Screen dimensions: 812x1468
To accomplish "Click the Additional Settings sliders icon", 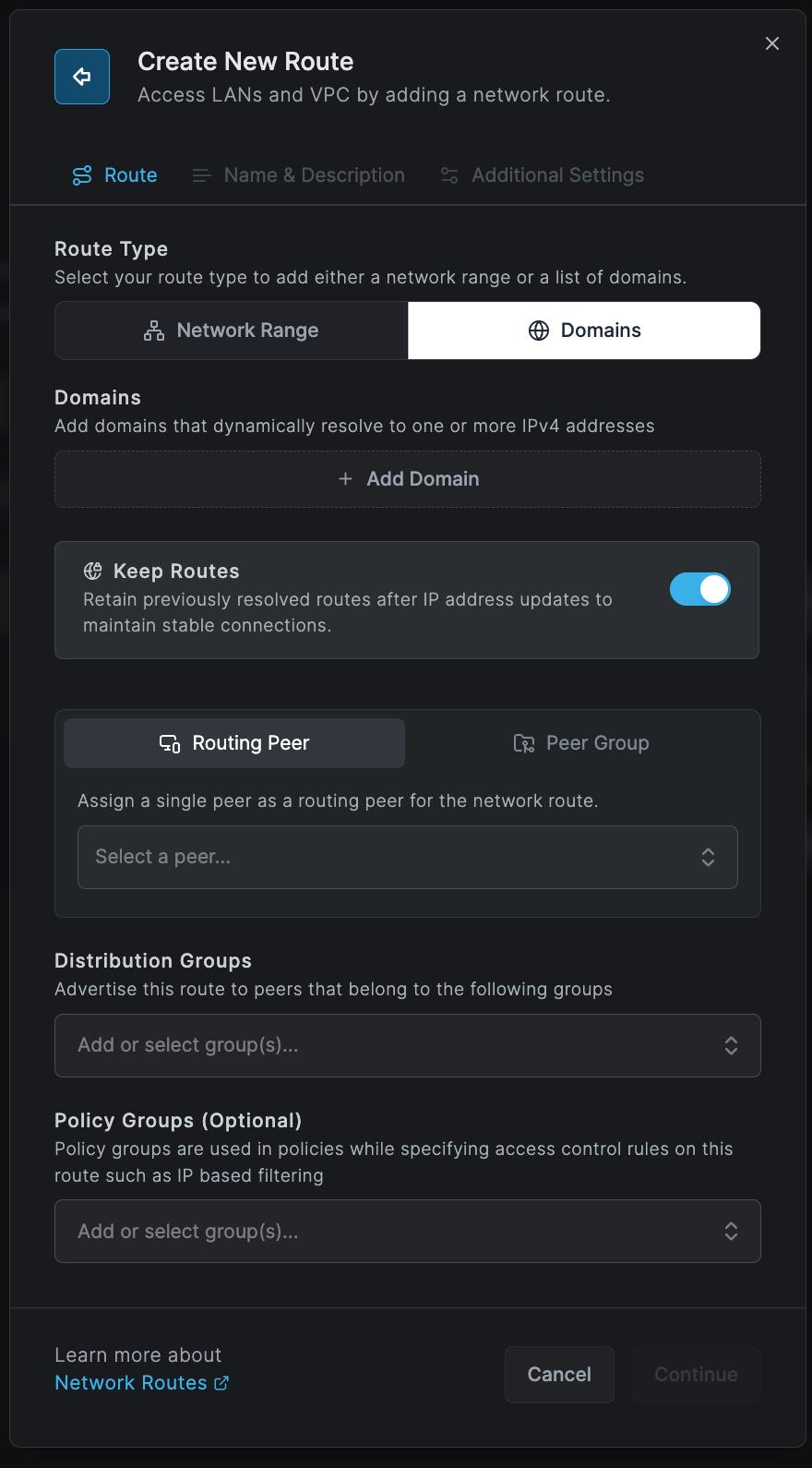I will (449, 175).
